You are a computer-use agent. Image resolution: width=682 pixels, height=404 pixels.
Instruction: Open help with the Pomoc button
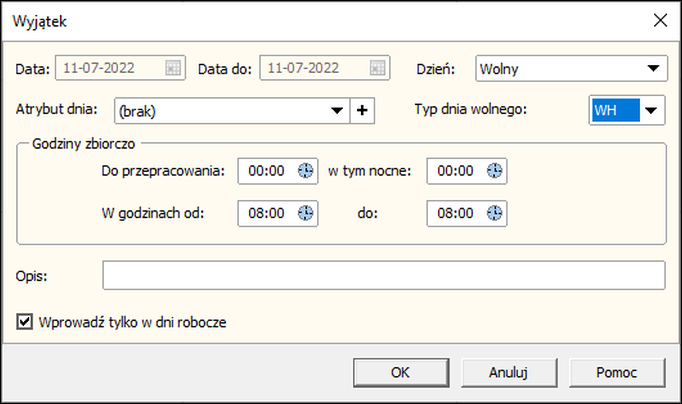[x=617, y=372]
